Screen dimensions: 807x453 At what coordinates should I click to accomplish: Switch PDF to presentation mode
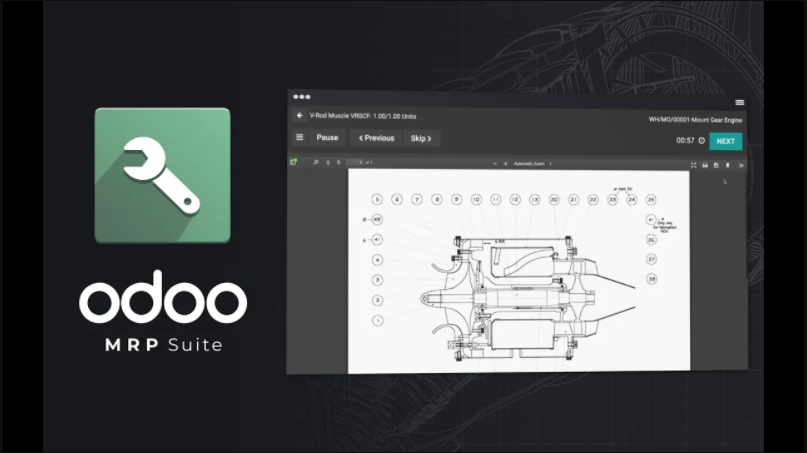tap(693, 165)
